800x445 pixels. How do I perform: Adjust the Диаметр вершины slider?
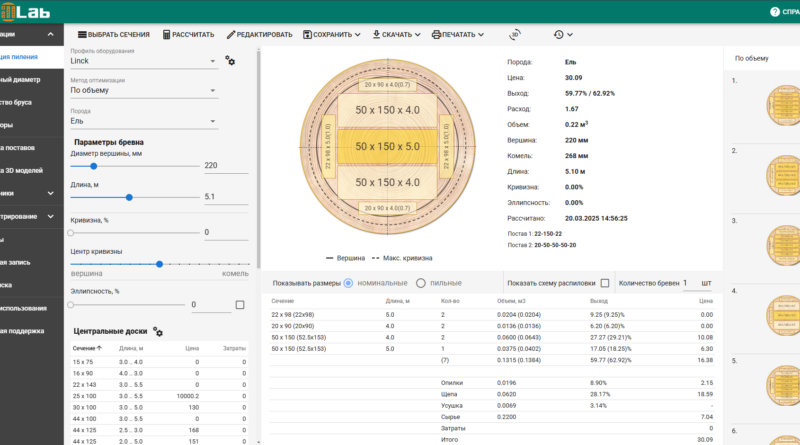pos(93,166)
